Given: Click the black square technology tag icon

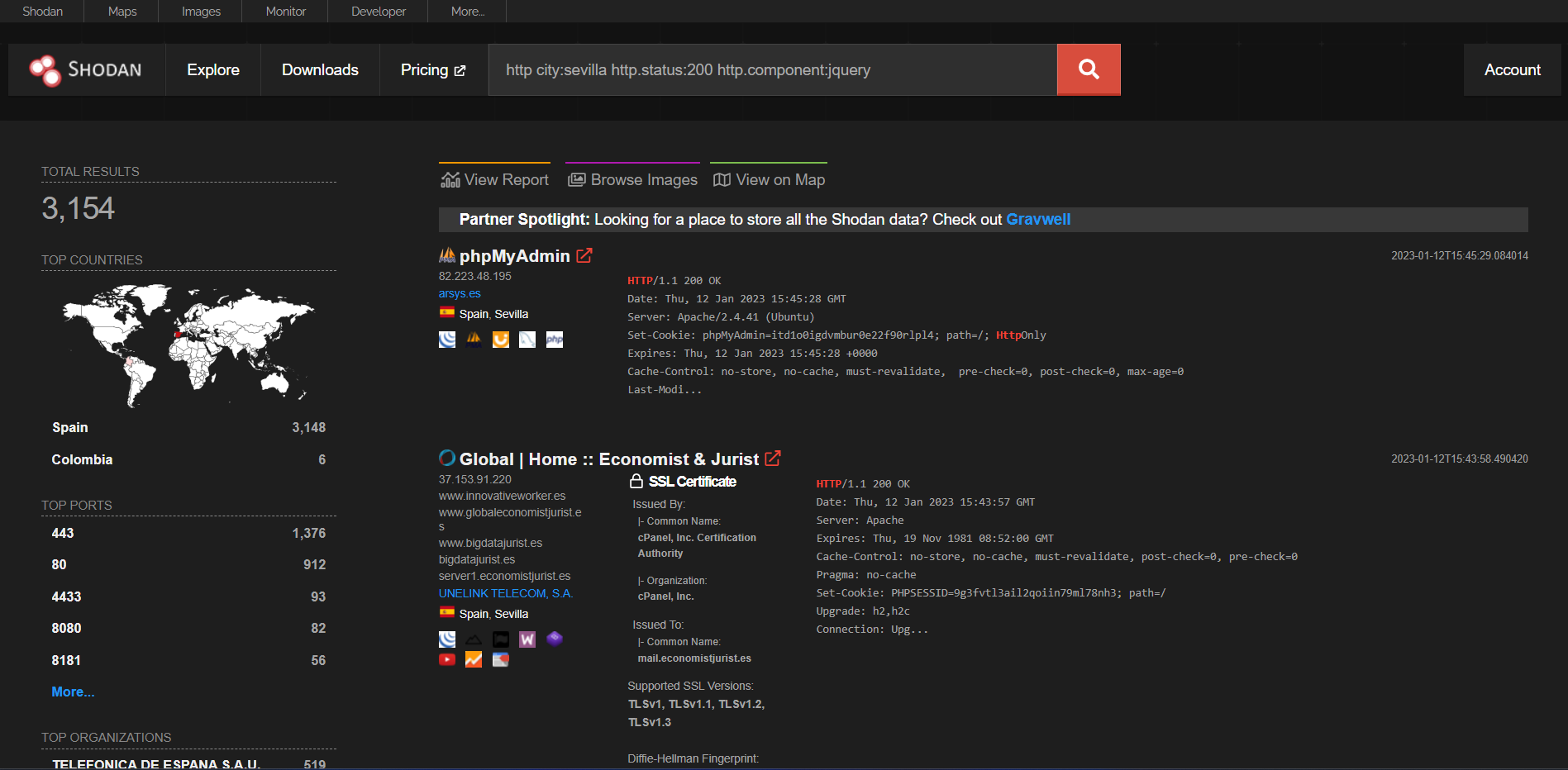Looking at the screenshot, I should coord(501,639).
